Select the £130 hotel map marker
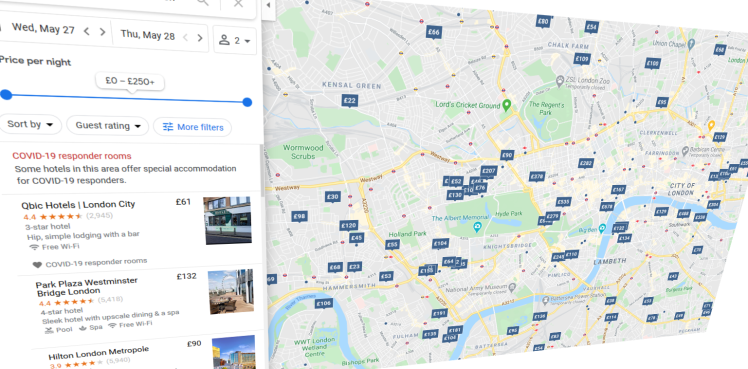 point(455,195)
